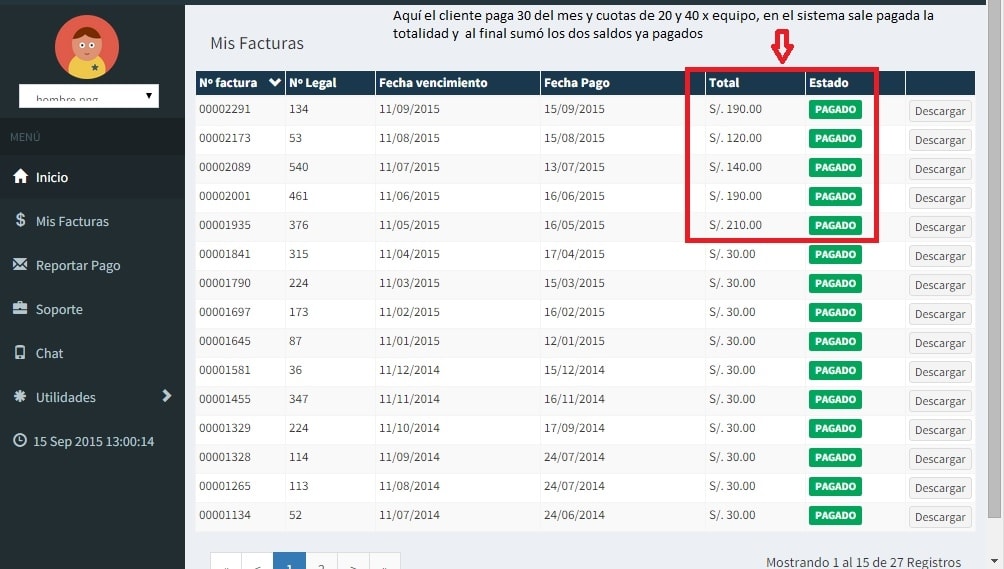Click the home icon beside Inicio
This screenshot has height=569, width=1004.
tap(20, 176)
